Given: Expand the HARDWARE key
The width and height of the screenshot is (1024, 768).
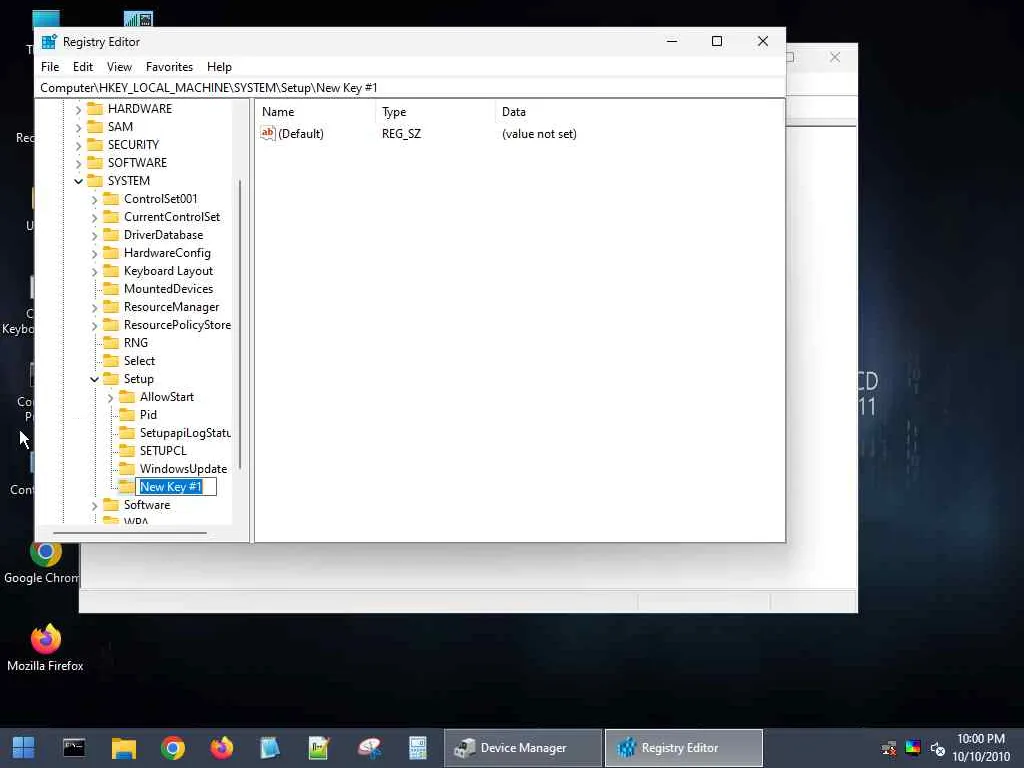Looking at the screenshot, I should (78, 109).
